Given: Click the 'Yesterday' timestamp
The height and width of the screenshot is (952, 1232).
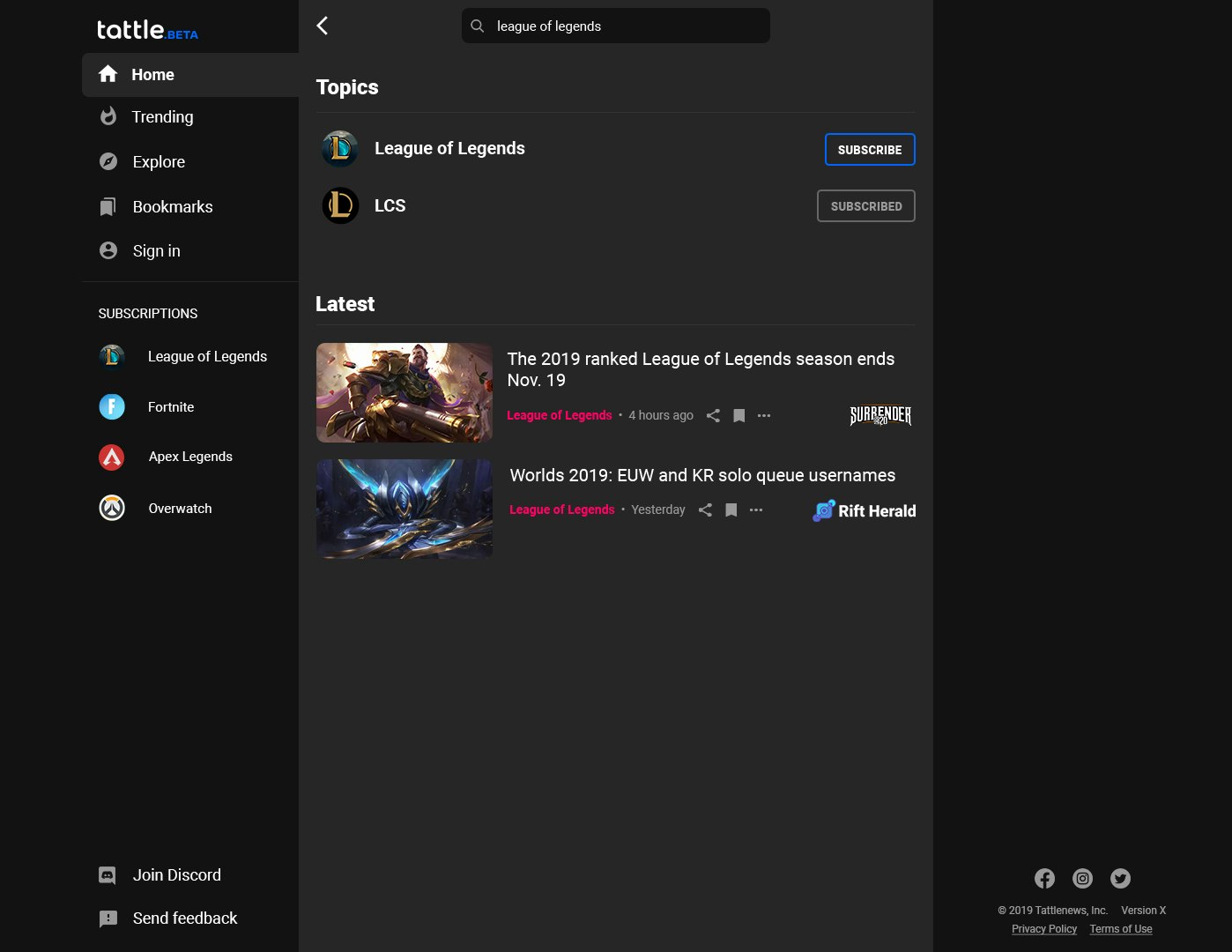Looking at the screenshot, I should pos(658,509).
